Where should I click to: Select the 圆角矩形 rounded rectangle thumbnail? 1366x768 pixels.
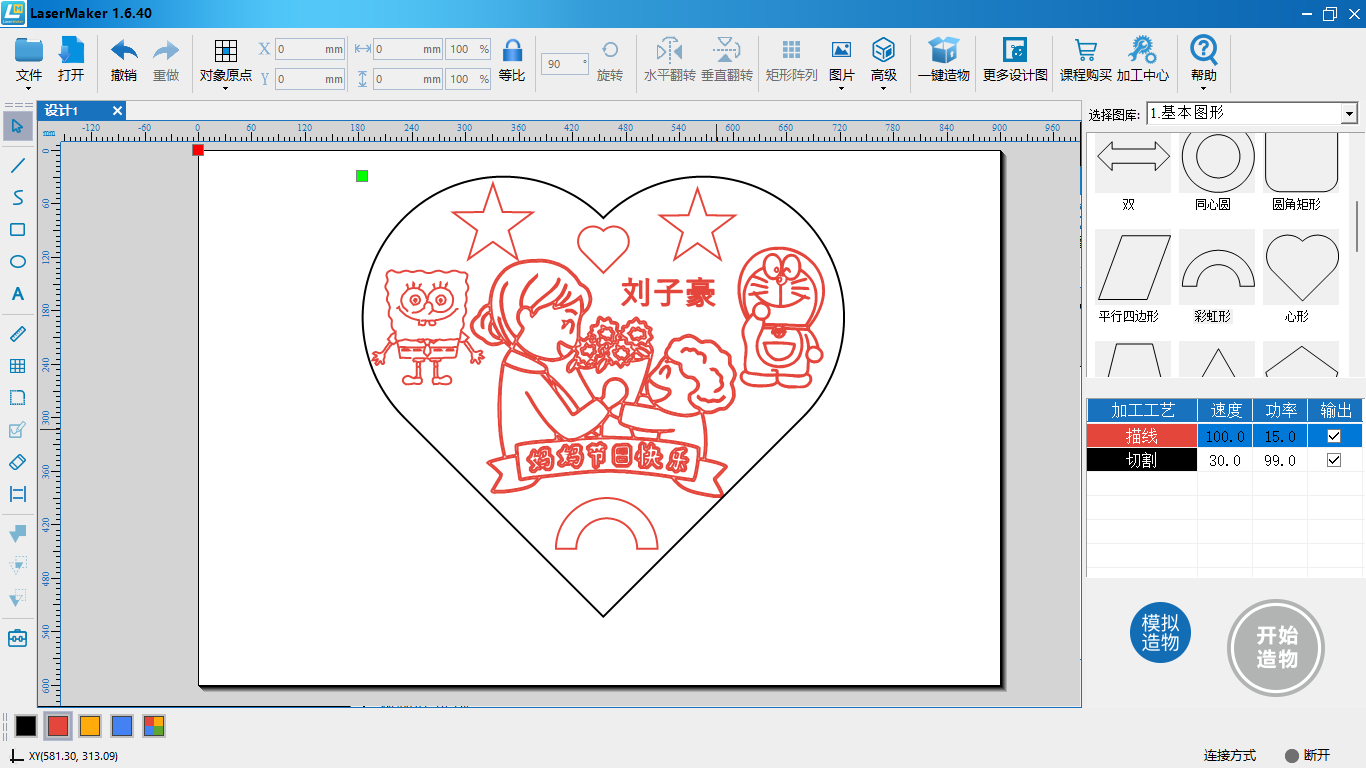pos(1301,162)
